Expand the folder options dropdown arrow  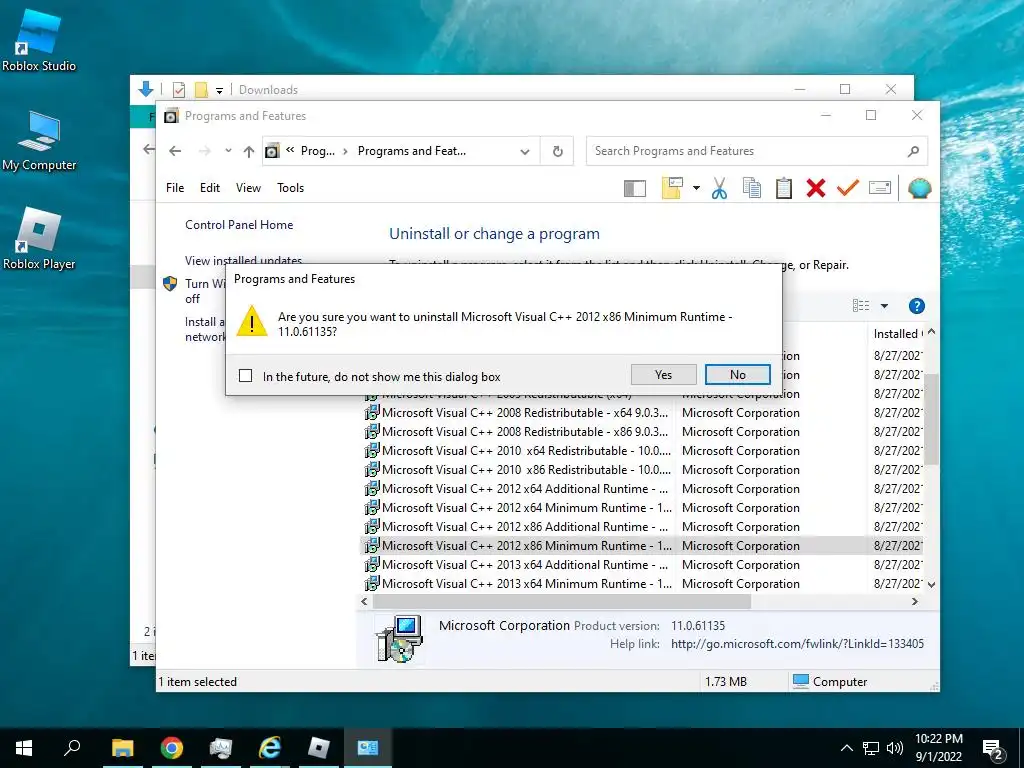point(696,189)
